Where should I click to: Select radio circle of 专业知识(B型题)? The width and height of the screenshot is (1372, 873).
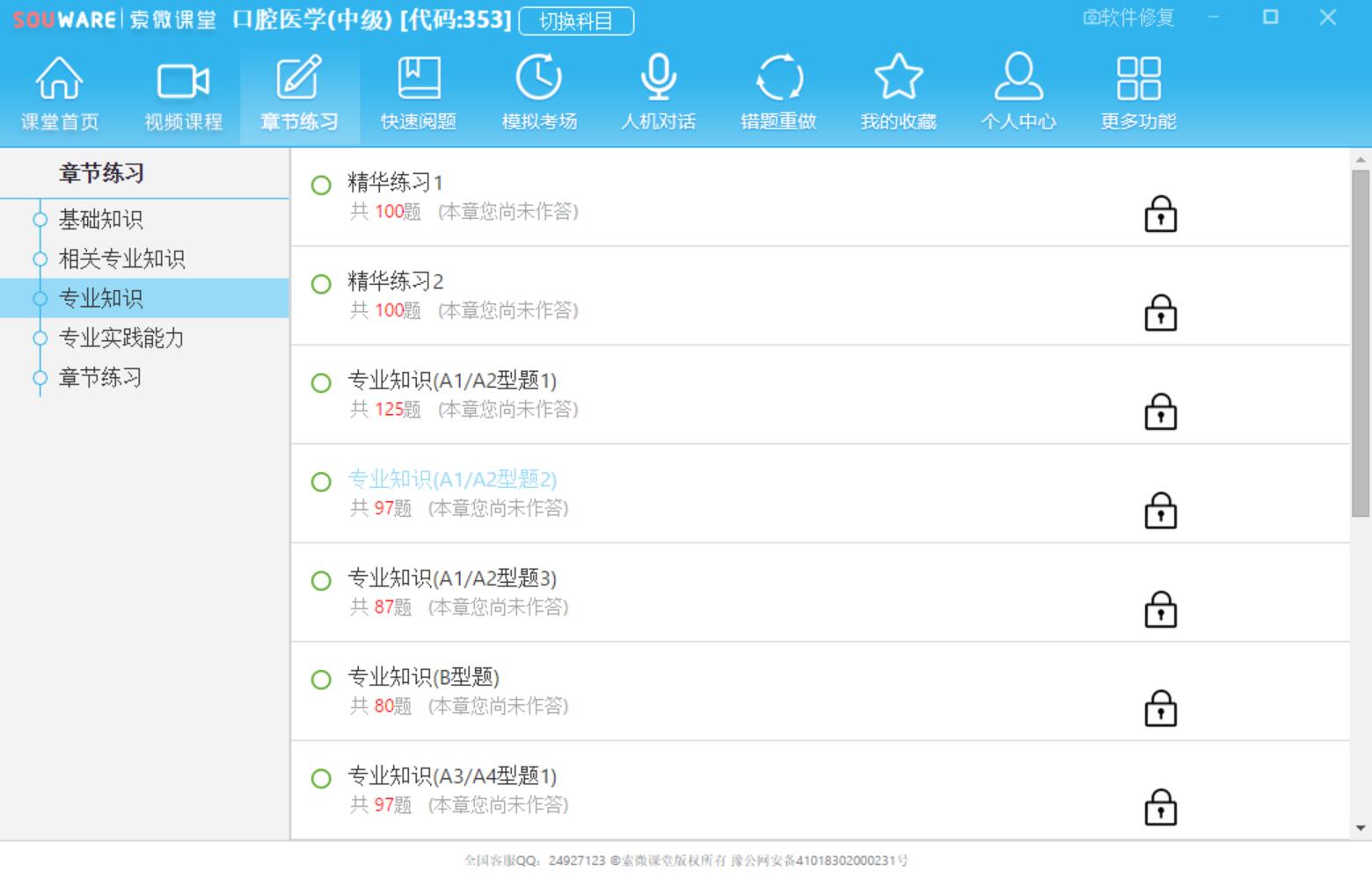click(x=321, y=680)
